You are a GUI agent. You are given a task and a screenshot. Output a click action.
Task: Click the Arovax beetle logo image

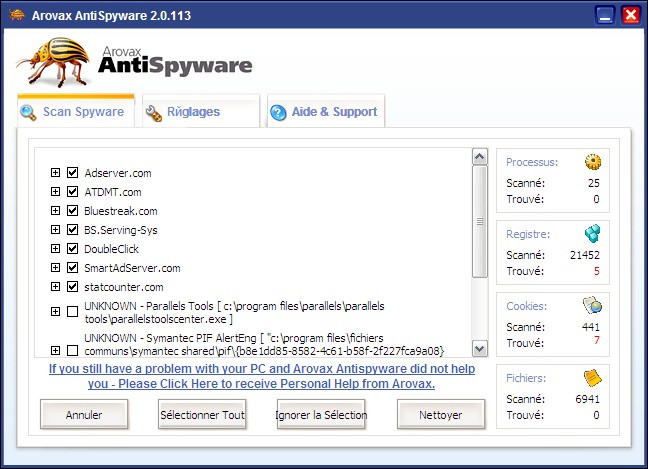coord(53,61)
